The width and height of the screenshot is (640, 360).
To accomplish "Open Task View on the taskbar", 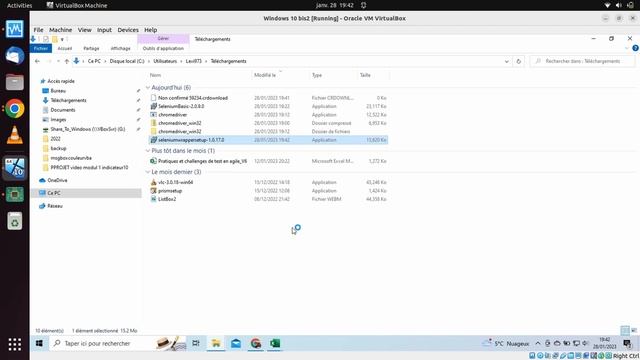I will point(196,344).
